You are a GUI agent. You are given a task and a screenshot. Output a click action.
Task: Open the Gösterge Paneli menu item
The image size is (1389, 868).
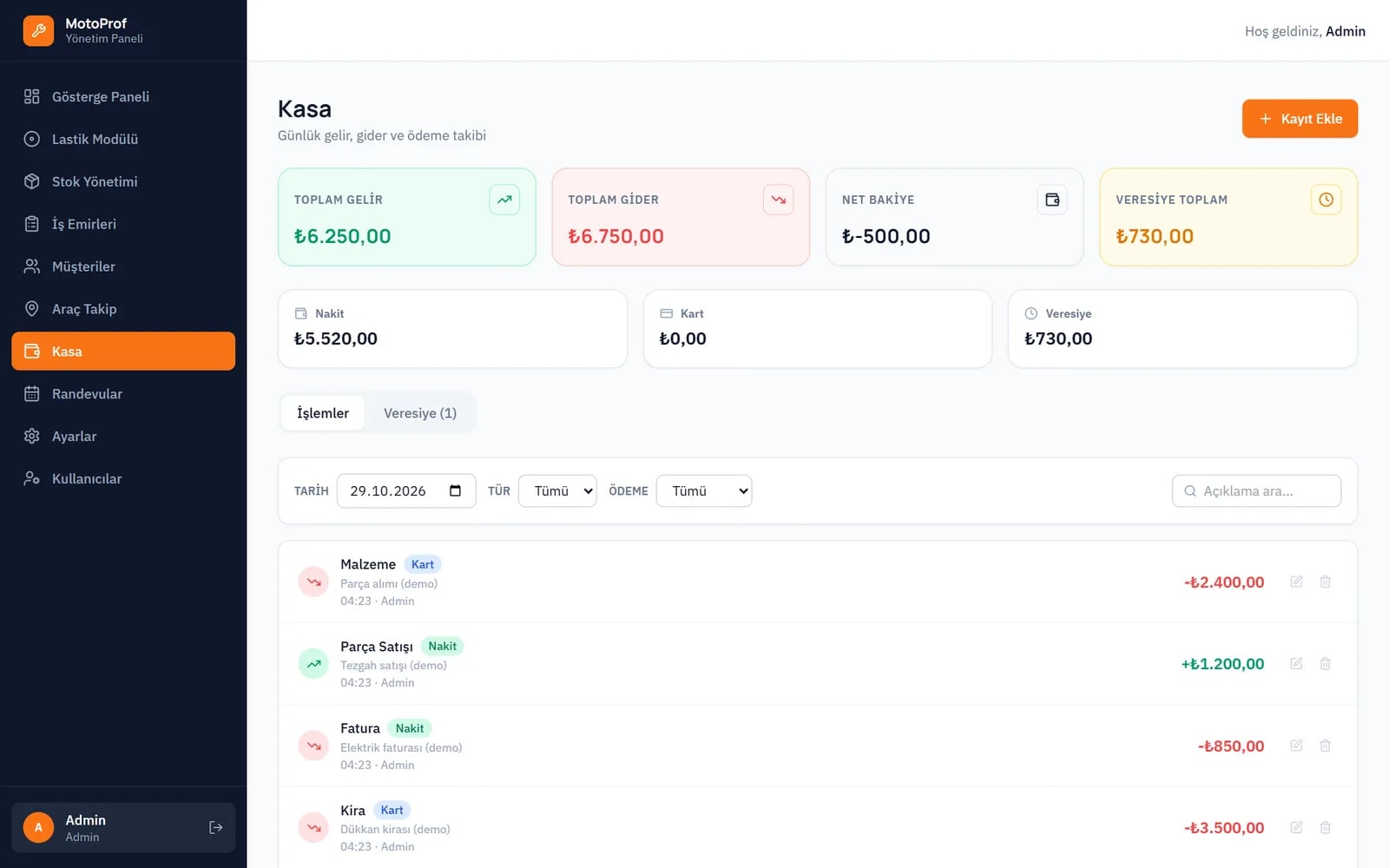(x=123, y=96)
